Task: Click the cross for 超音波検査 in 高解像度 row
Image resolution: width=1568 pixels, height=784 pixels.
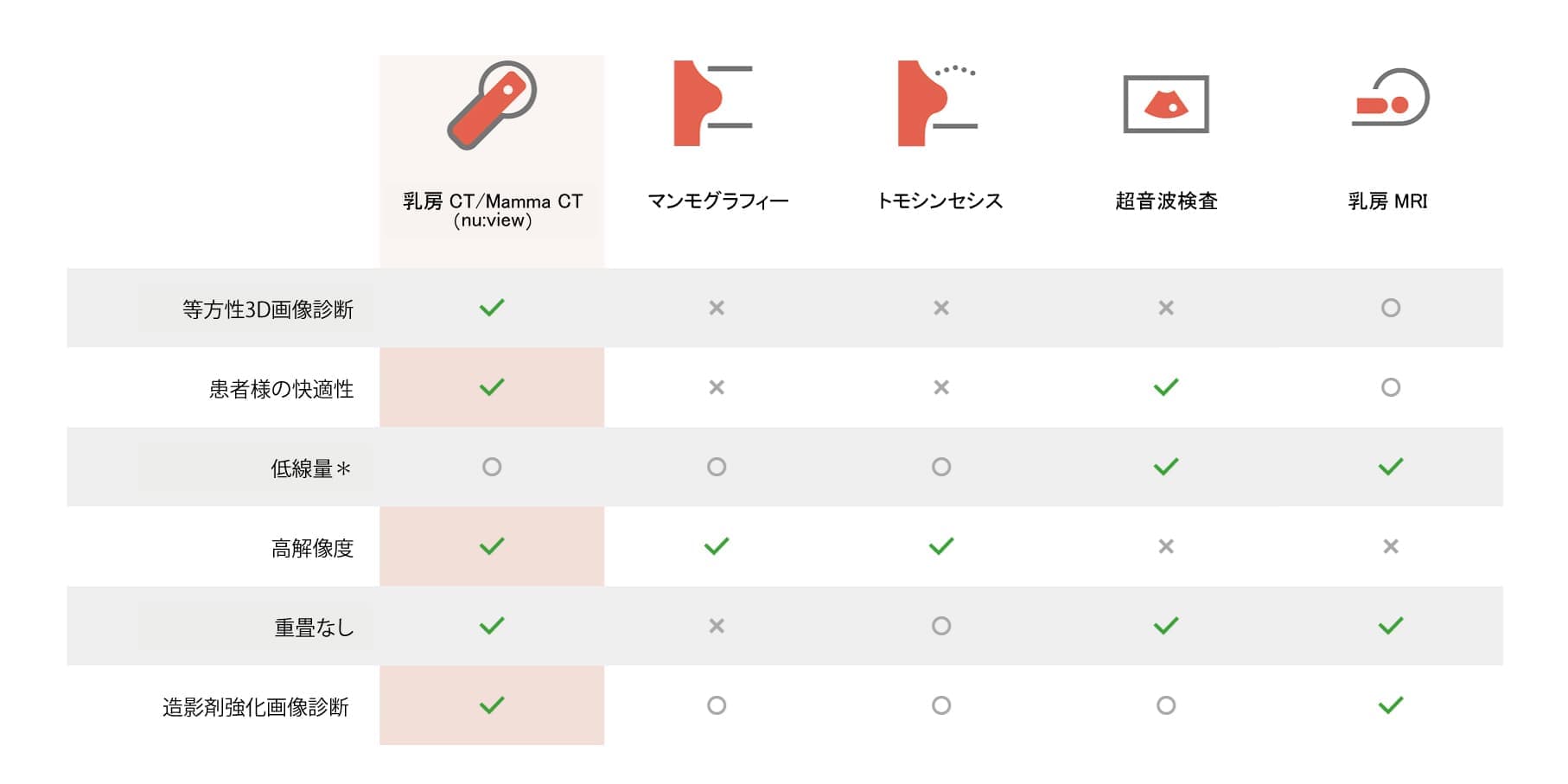Action: (1165, 546)
